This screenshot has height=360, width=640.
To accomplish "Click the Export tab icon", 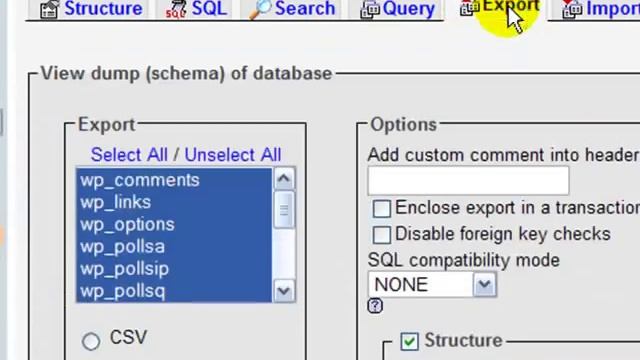I will [469, 8].
